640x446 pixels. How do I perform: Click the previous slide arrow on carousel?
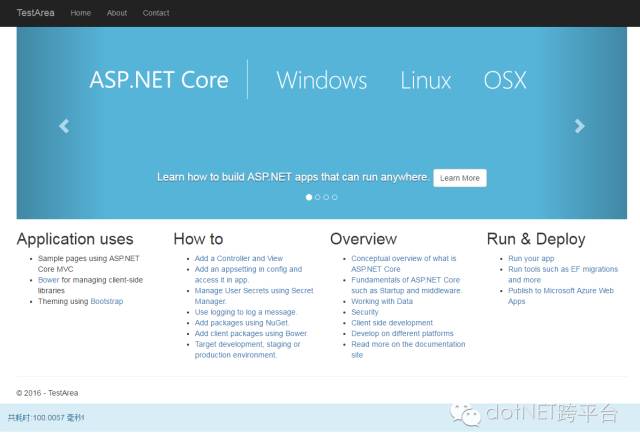[64, 126]
